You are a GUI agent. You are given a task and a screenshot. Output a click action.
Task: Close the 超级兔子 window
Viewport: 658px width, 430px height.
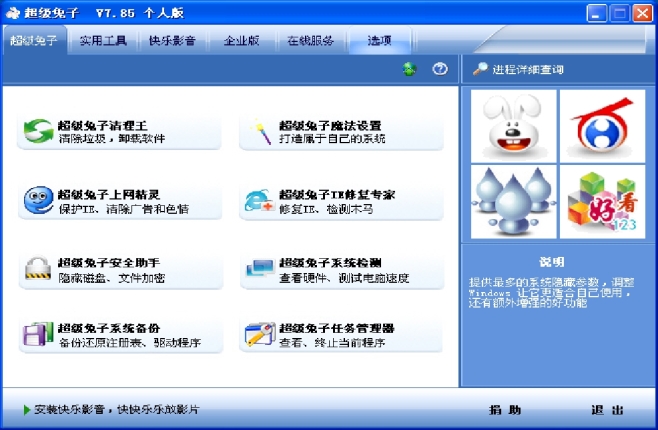[x=642, y=13]
